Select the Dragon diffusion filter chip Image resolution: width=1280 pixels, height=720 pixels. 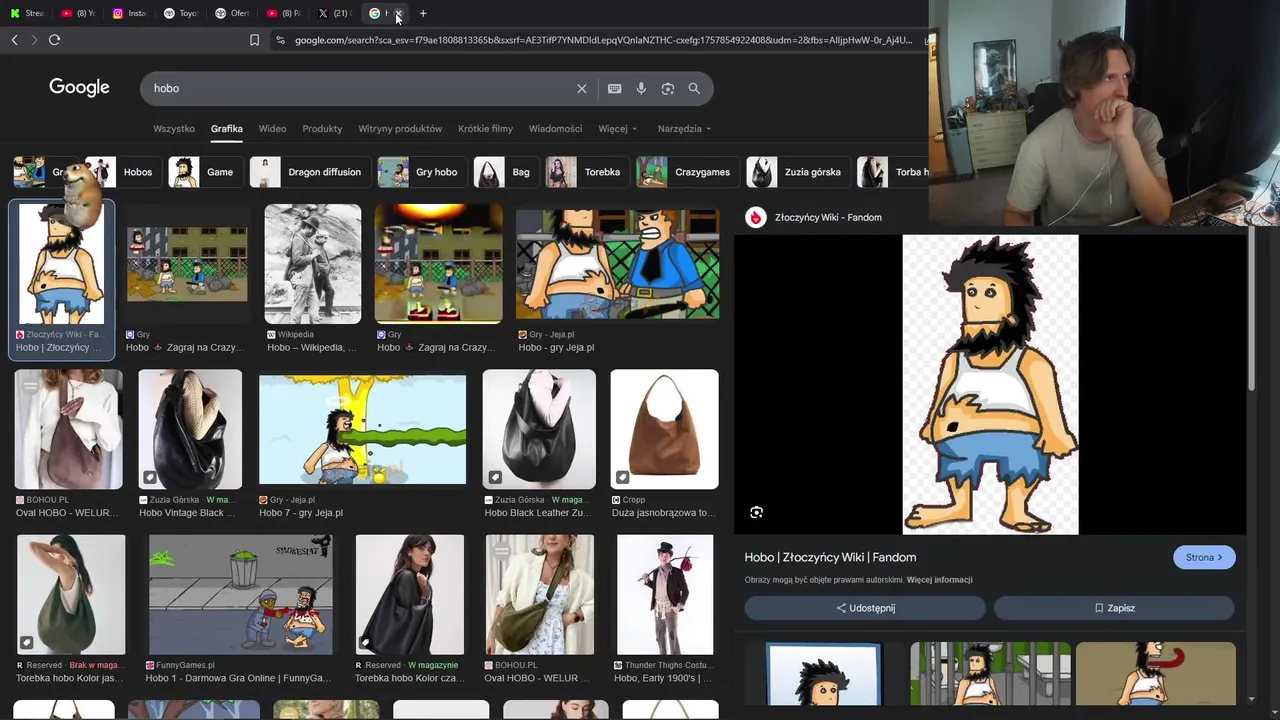pyautogui.click(x=309, y=172)
